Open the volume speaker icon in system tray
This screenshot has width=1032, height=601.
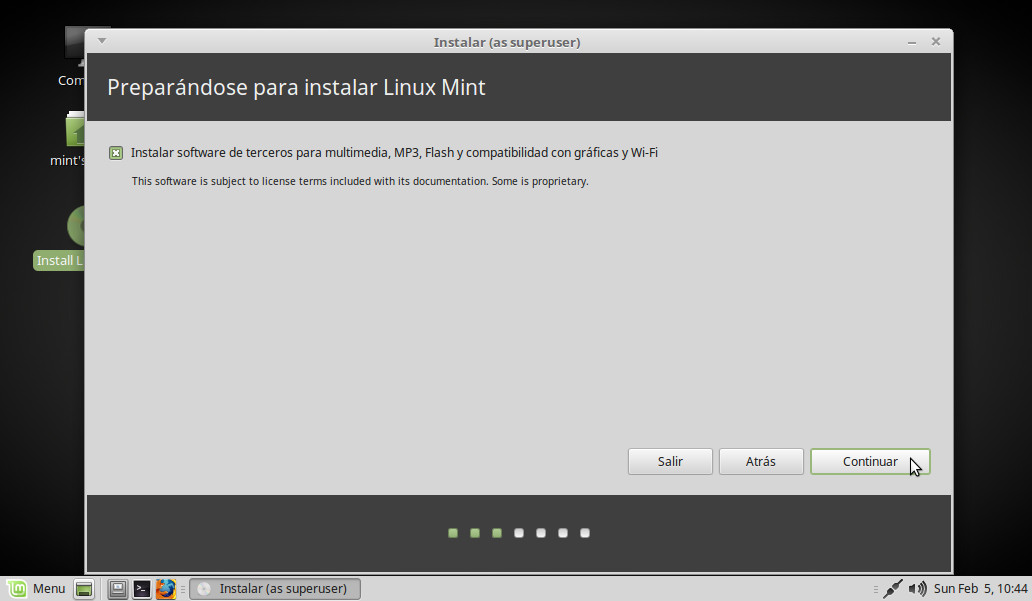coord(918,588)
